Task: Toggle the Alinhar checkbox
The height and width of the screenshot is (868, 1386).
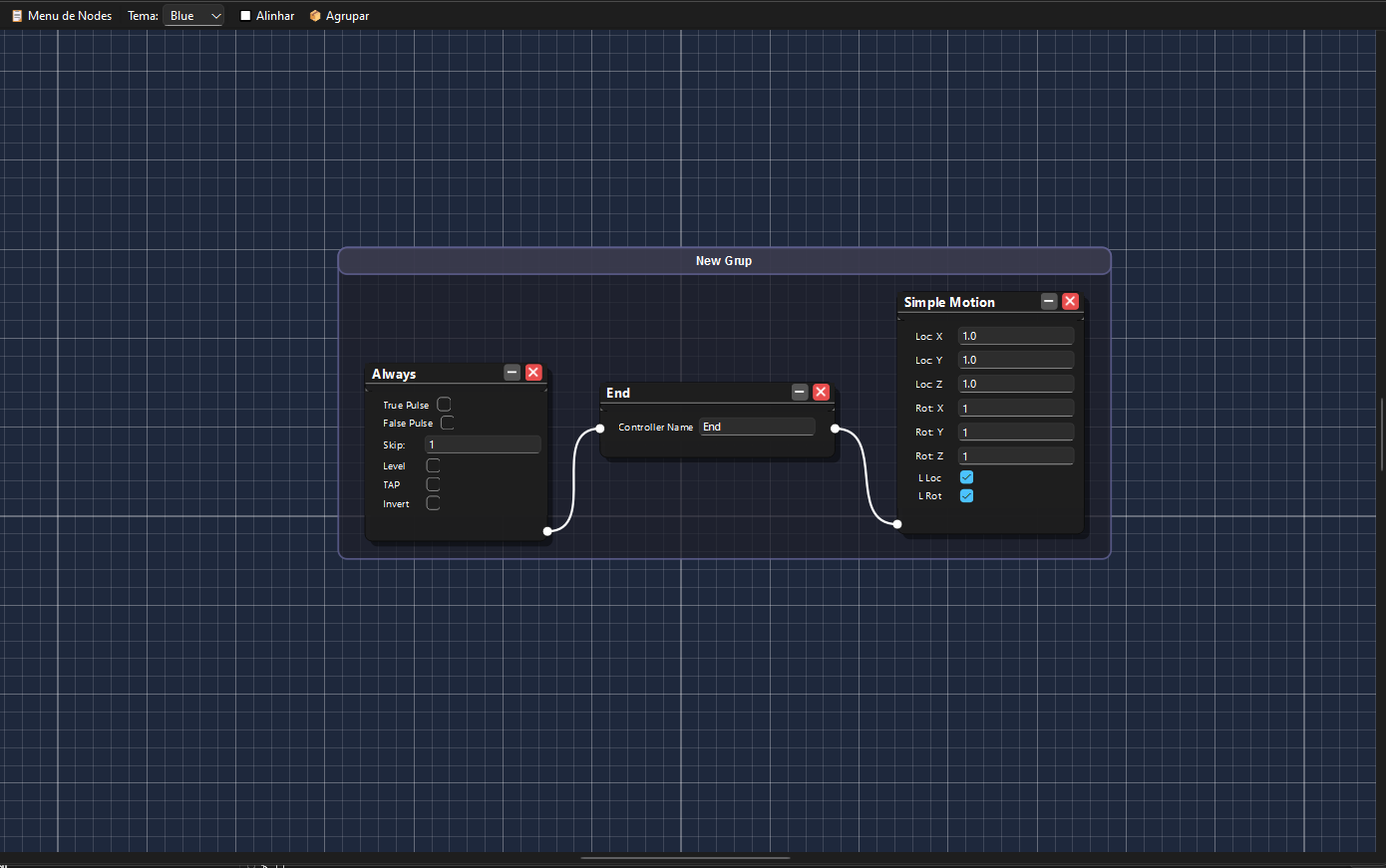Action: (x=245, y=16)
